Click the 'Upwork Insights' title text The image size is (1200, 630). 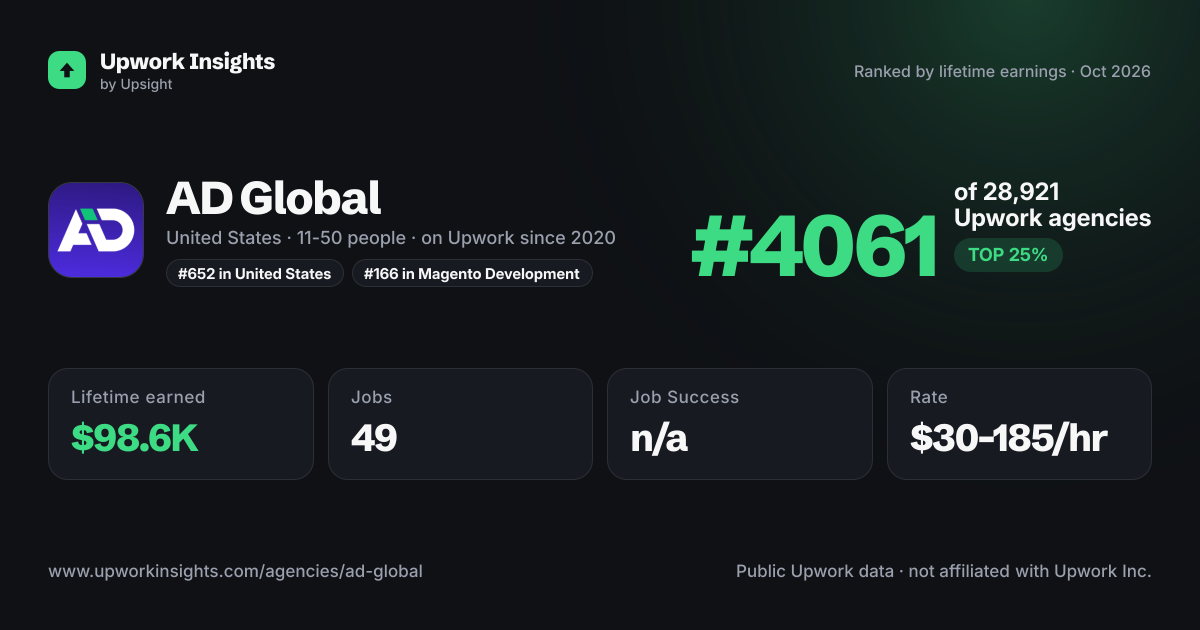(187, 61)
